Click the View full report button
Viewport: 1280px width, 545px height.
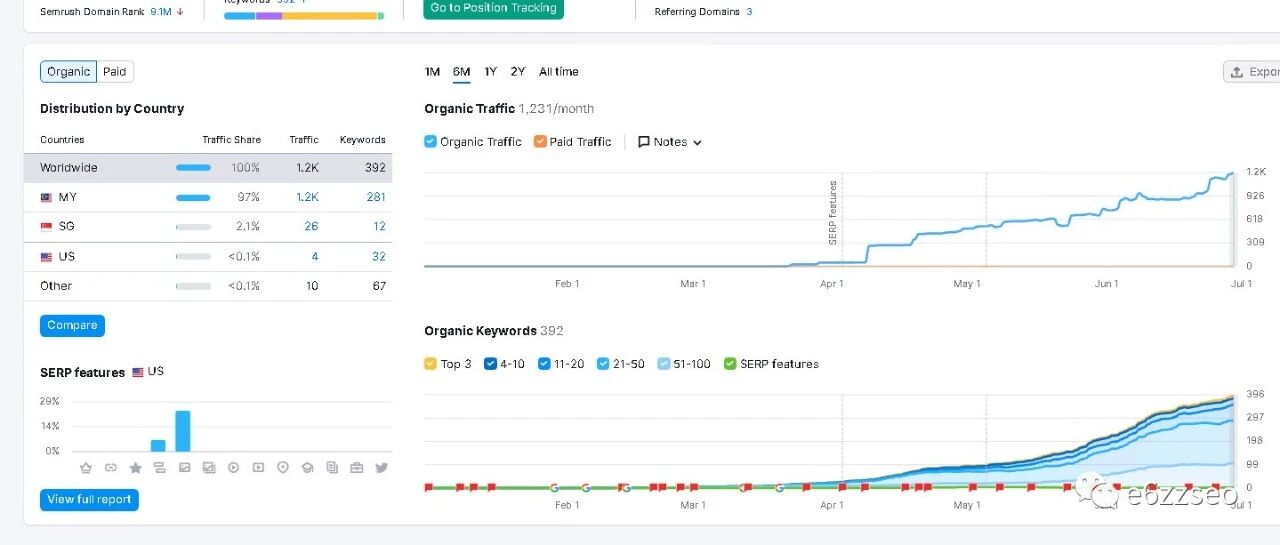(89, 500)
